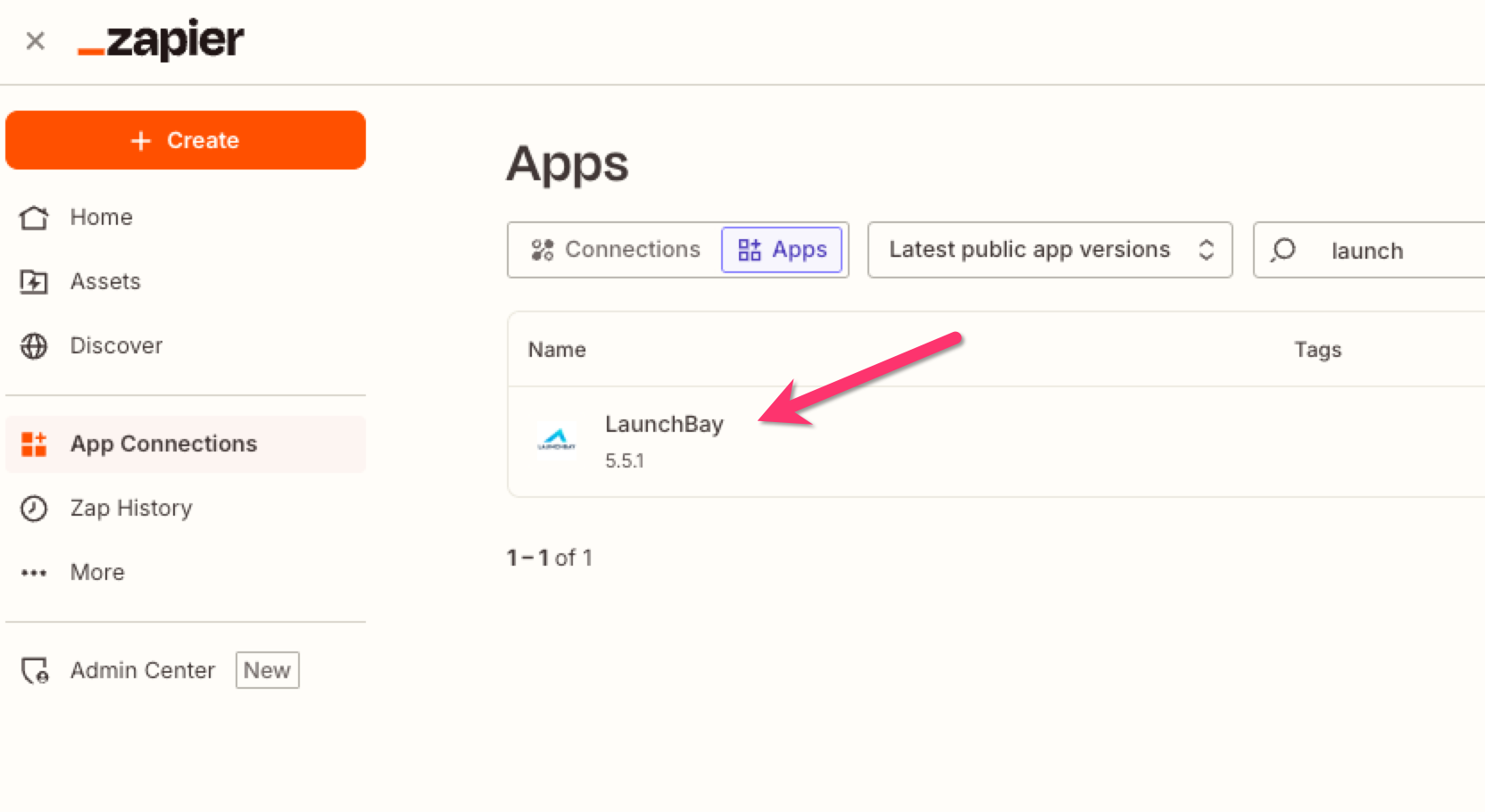Click the Assets lightning icon

click(x=34, y=282)
